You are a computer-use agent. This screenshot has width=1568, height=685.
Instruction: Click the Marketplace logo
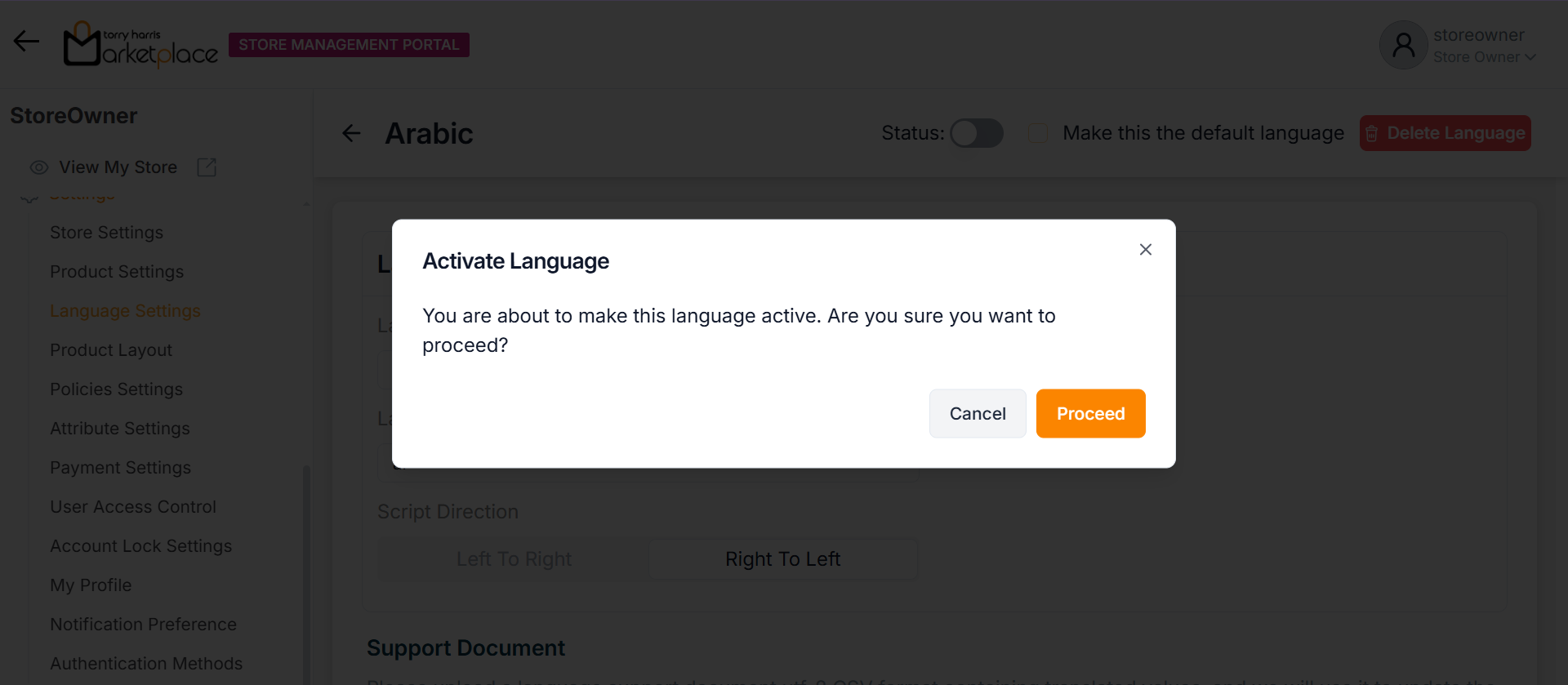[x=140, y=45]
